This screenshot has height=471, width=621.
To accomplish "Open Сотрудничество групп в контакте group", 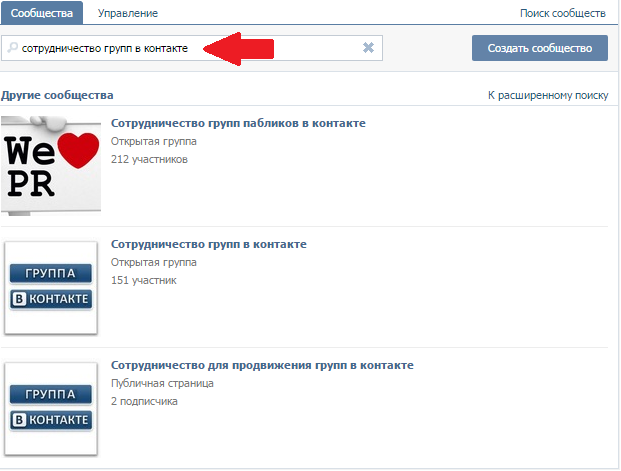I will pyautogui.click(x=209, y=244).
